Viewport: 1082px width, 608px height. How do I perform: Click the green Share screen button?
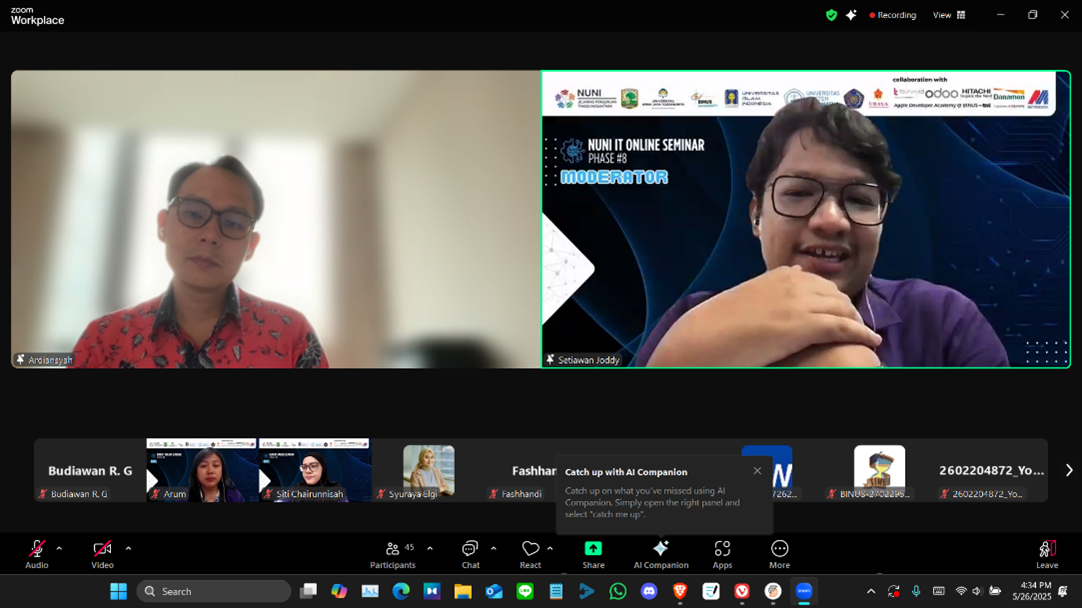(x=593, y=554)
